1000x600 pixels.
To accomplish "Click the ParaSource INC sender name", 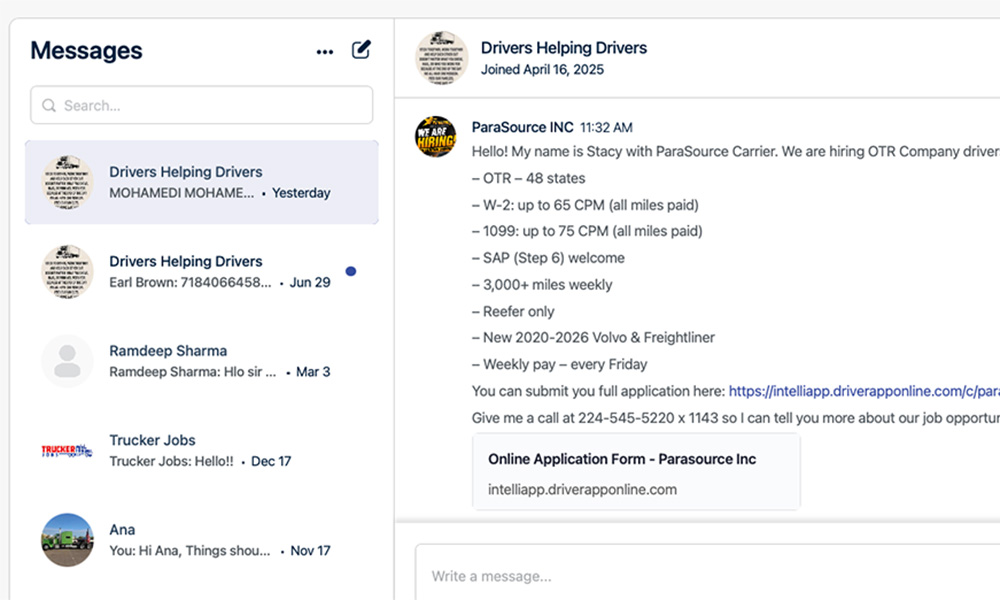I will 522,127.
